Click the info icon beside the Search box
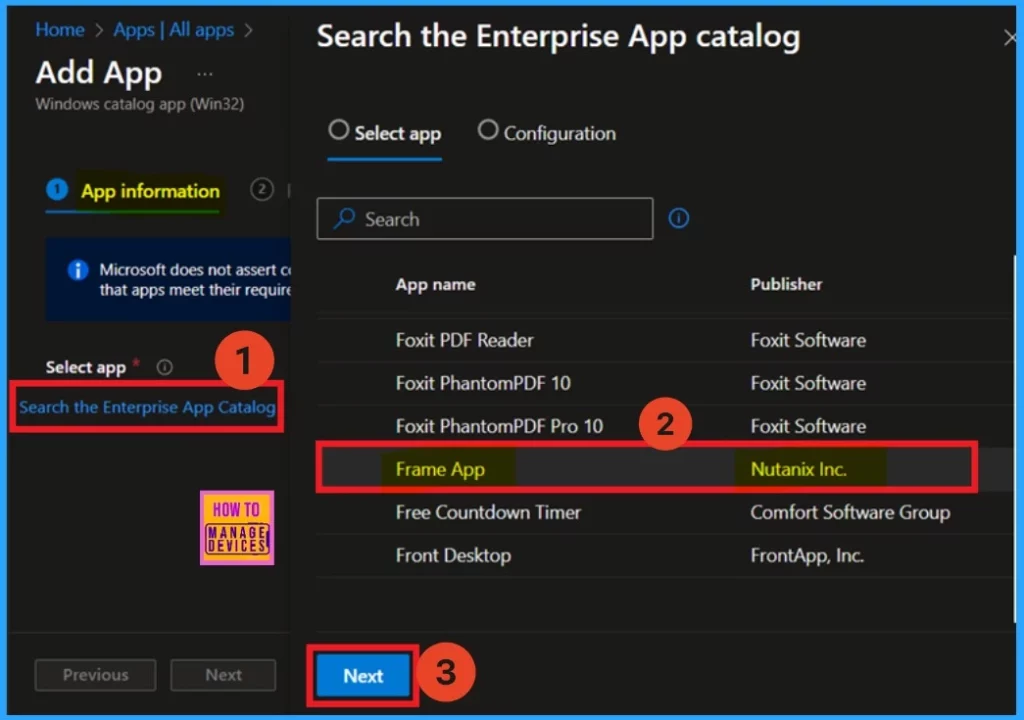 [679, 218]
